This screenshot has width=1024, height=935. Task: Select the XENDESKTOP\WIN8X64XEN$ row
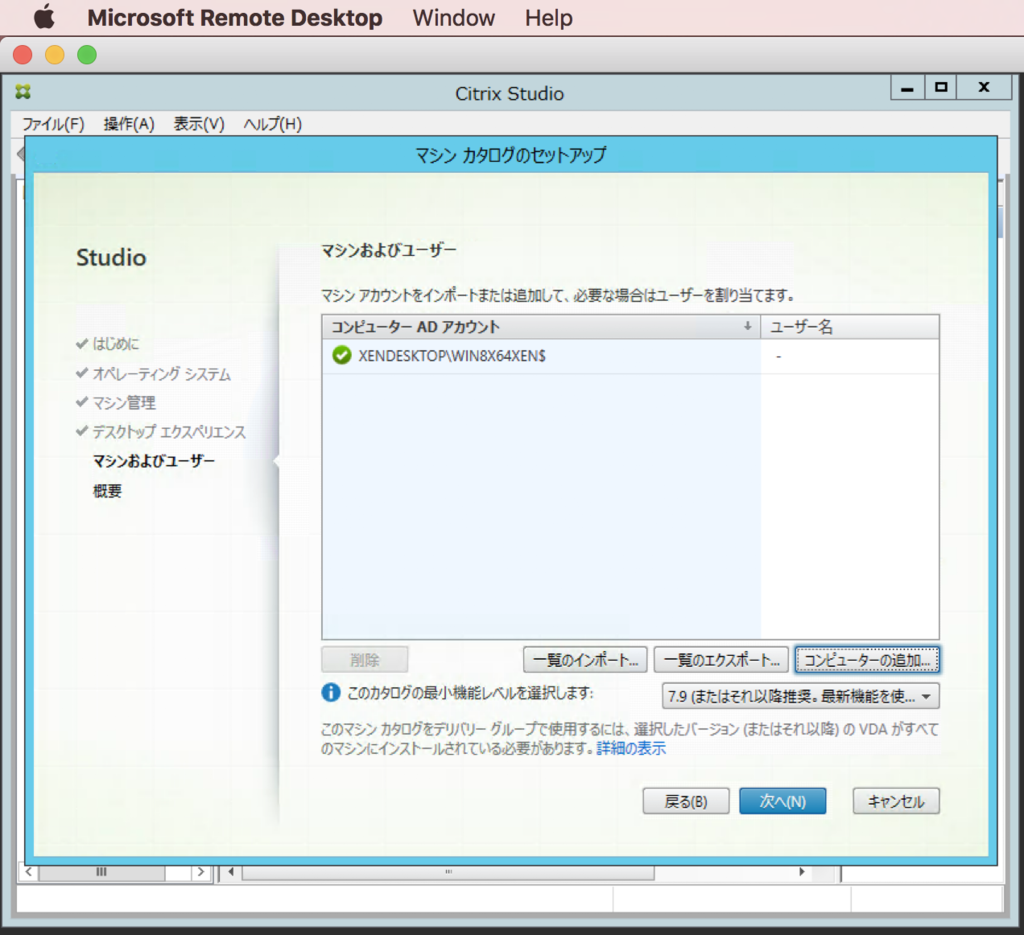click(x=630, y=356)
